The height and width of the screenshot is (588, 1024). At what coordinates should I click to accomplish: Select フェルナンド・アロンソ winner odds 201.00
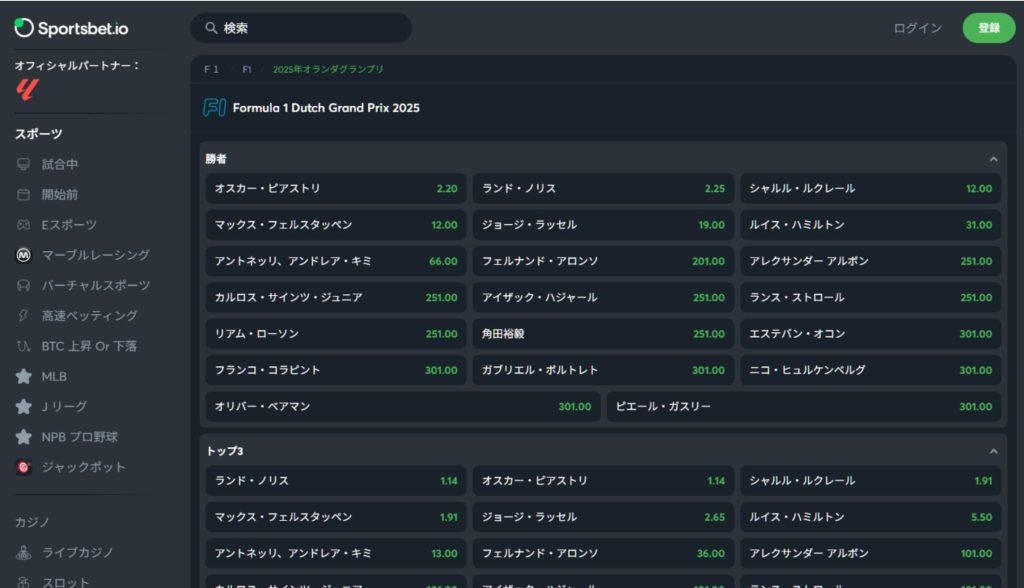coord(603,261)
